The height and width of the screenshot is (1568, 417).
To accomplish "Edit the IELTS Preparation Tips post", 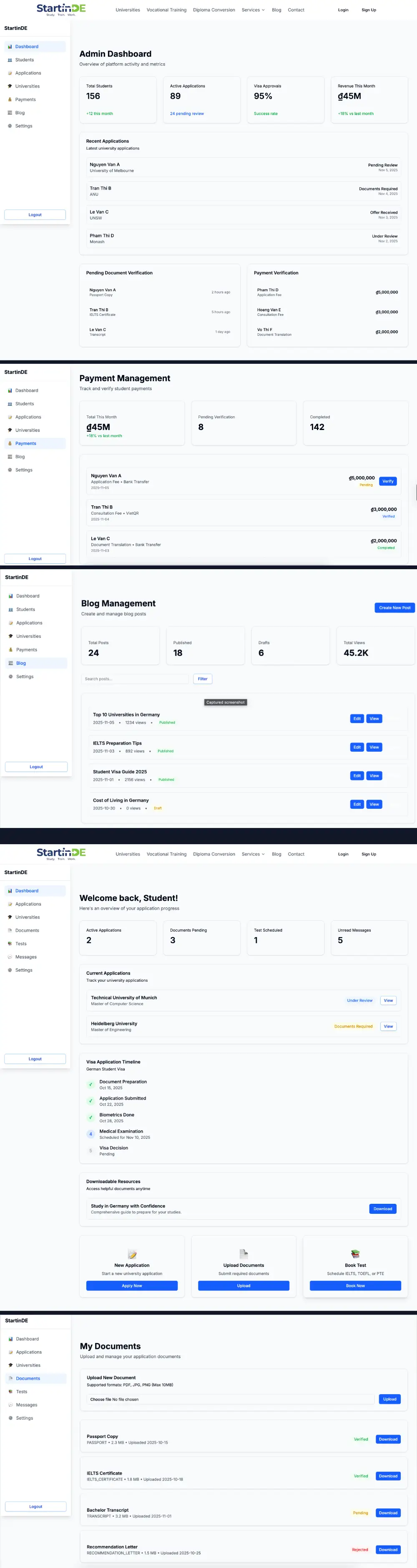I will 357,748.
